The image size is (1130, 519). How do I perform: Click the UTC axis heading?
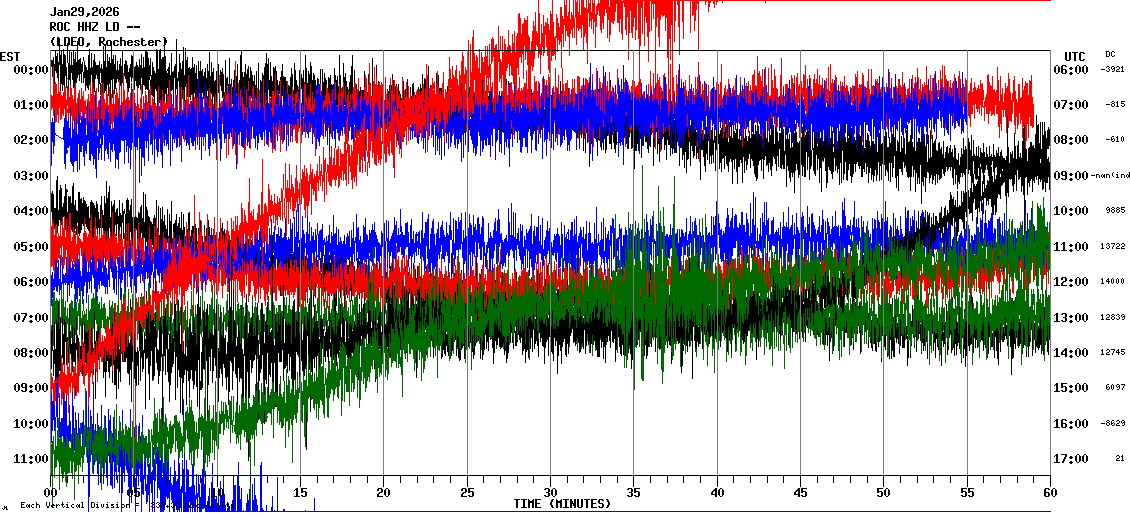[1075, 56]
